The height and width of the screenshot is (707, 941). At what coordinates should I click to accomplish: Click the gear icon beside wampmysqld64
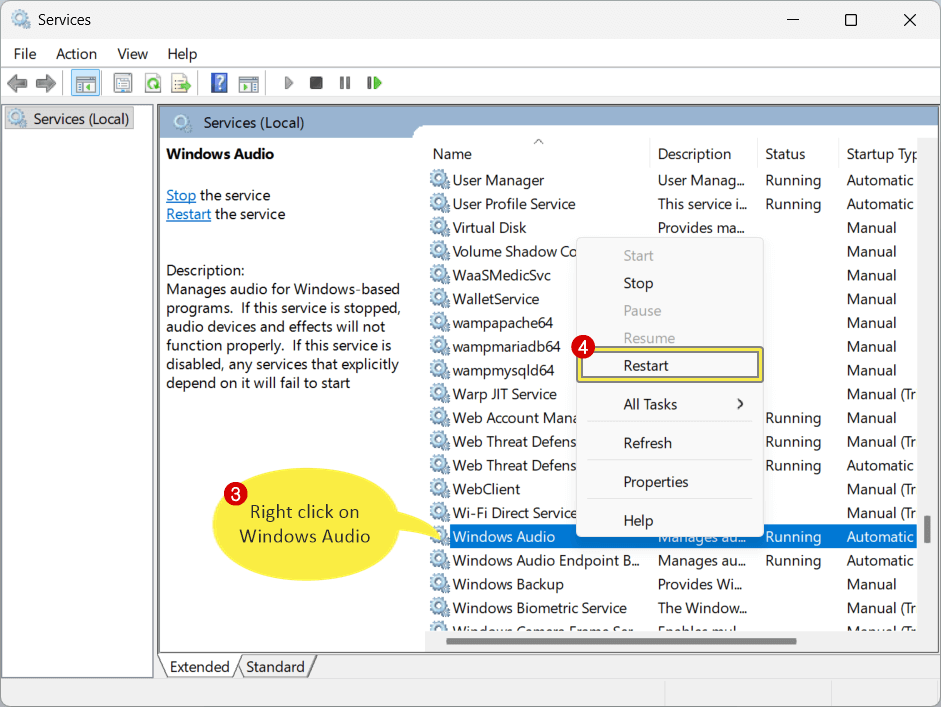coord(439,370)
